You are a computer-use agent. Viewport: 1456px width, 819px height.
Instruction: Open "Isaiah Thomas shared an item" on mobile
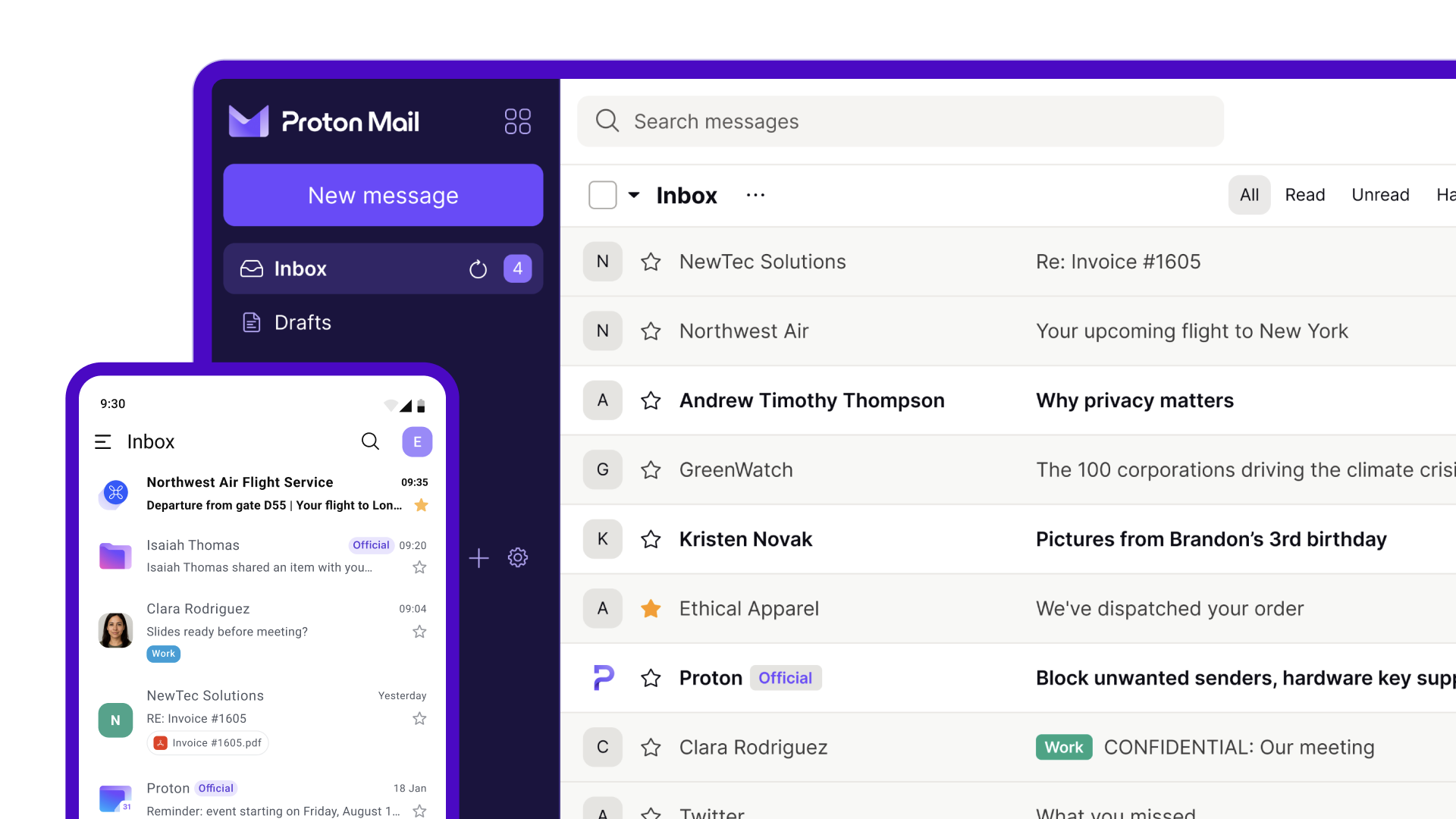pyautogui.click(x=259, y=567)
